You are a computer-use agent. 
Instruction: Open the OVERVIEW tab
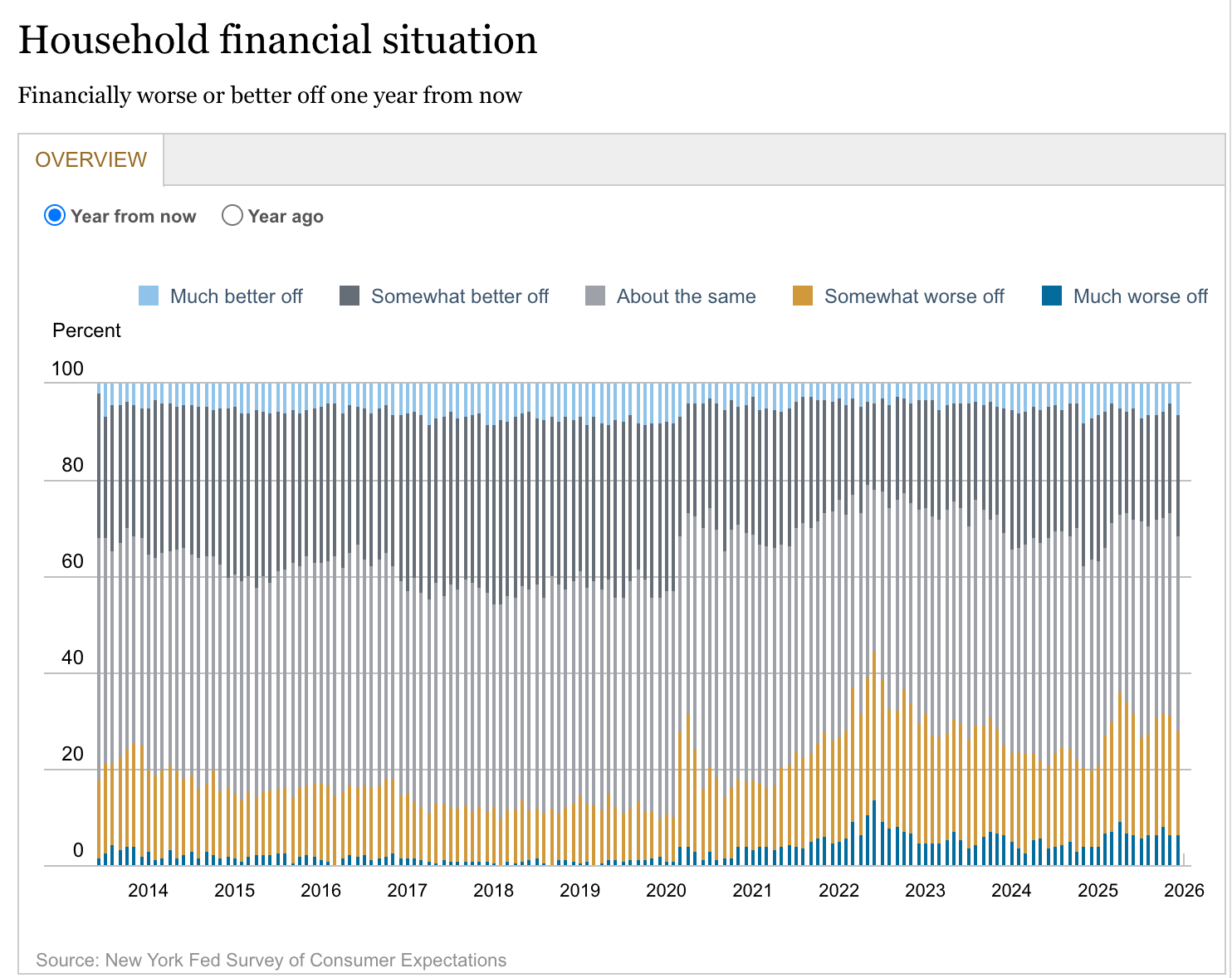[x=91, y=159]
